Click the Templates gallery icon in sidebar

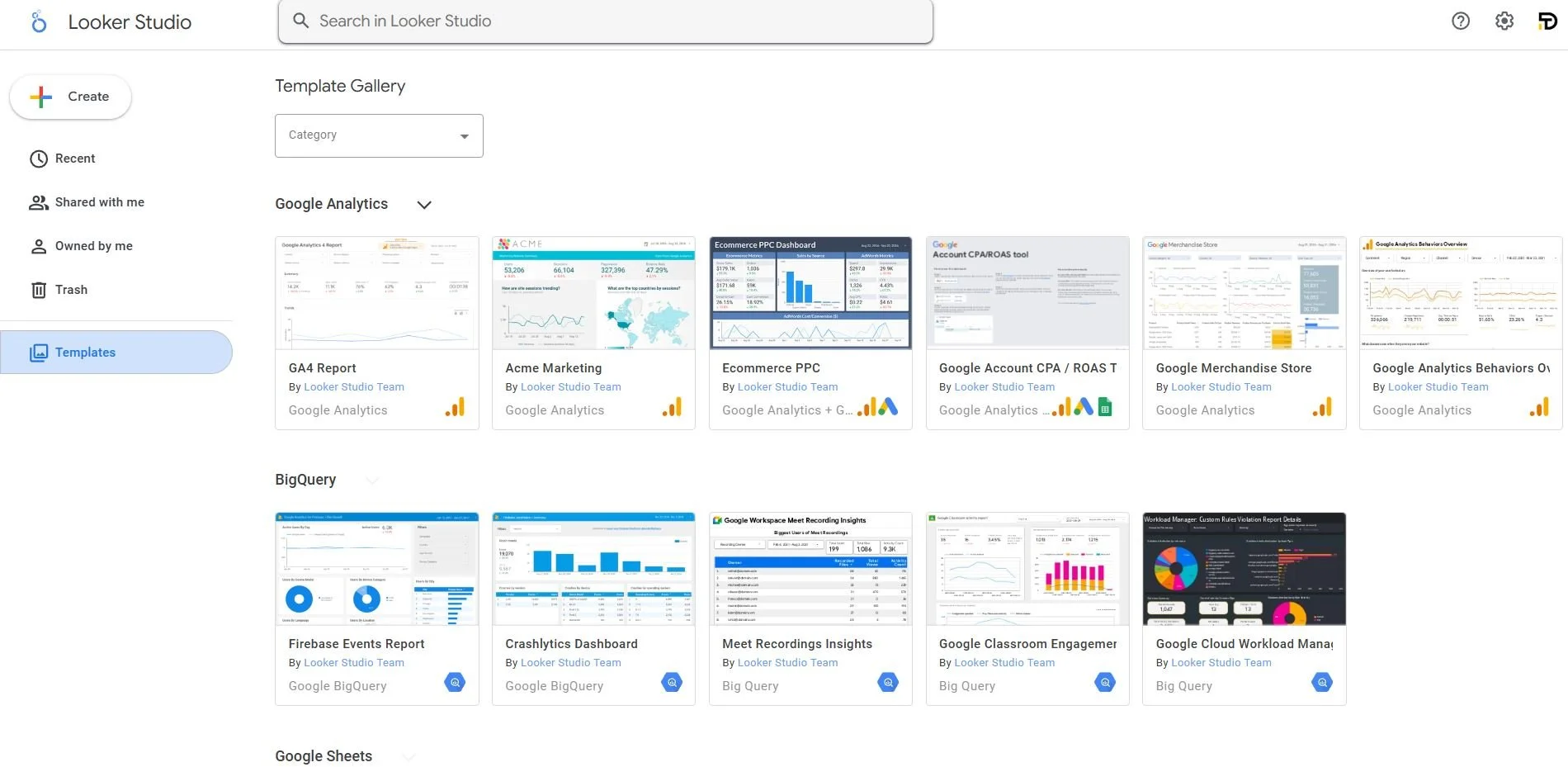[39, 353]
